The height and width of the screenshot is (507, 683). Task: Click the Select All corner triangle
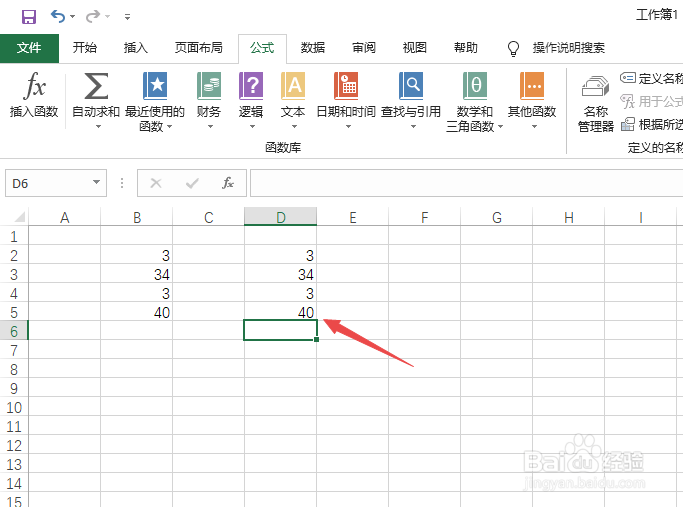click(x=19, y=217)
